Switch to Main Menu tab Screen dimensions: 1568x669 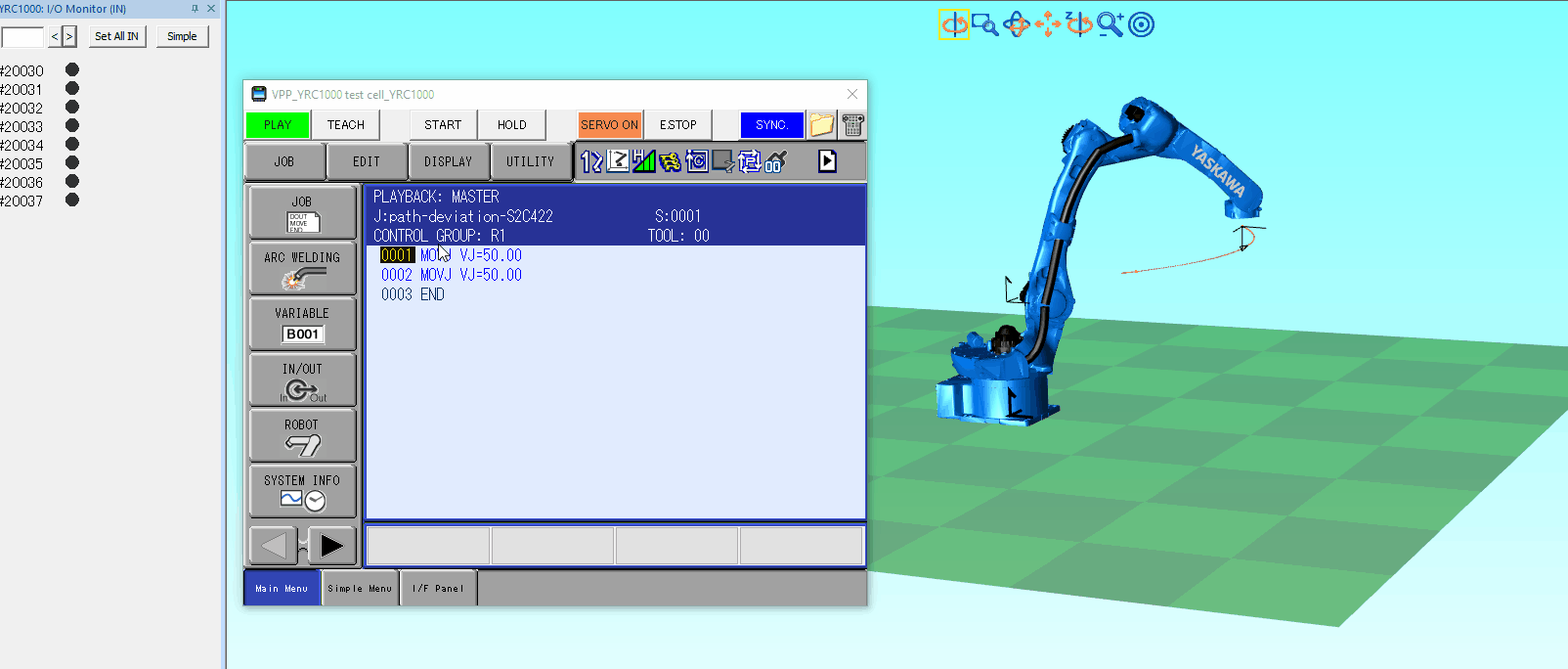click(283, 589)
